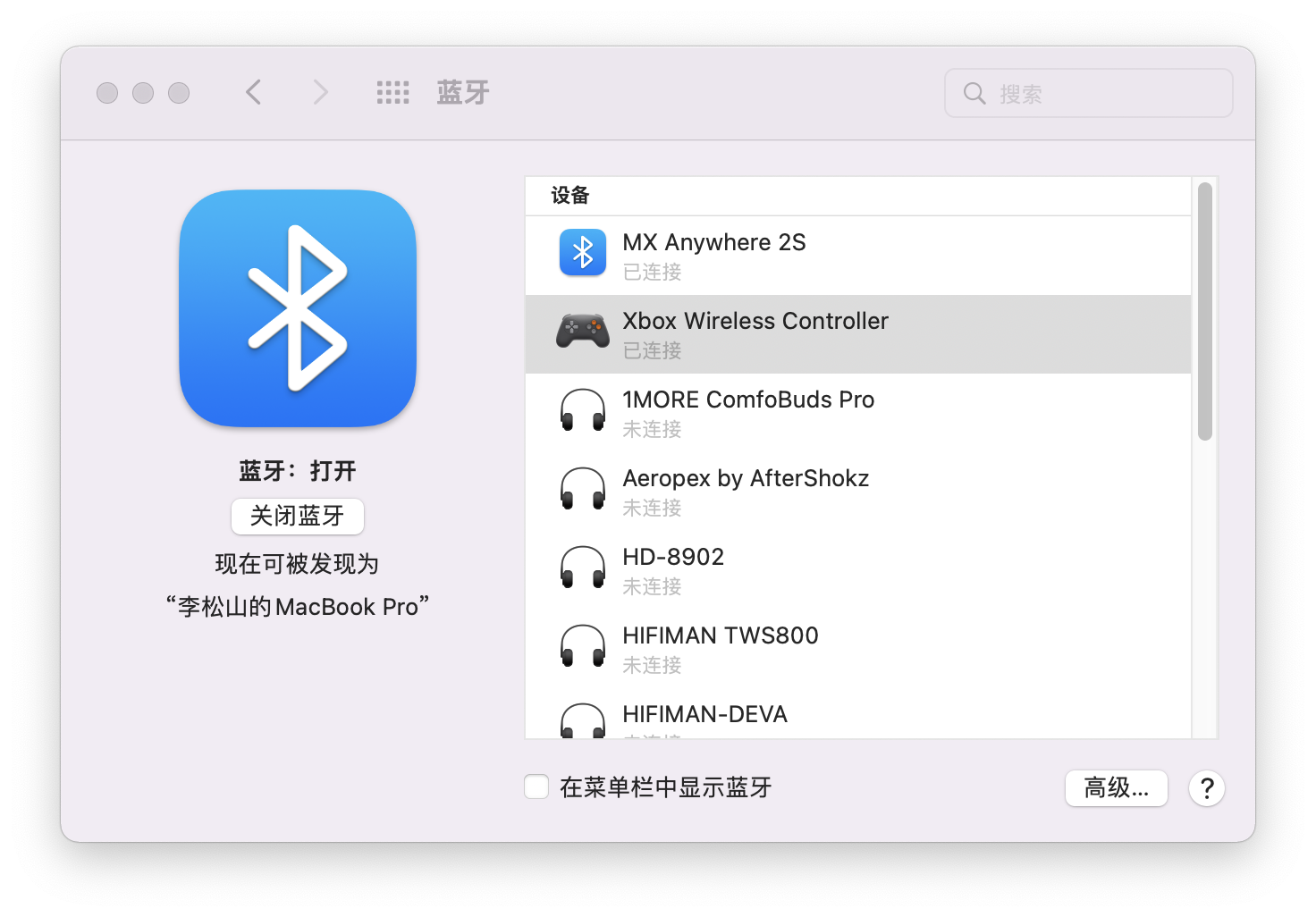The width and height of the screenshot is (1316, 917).
Task: Click the HD-8902 headphone icon
Action: (x=583, y=568)
